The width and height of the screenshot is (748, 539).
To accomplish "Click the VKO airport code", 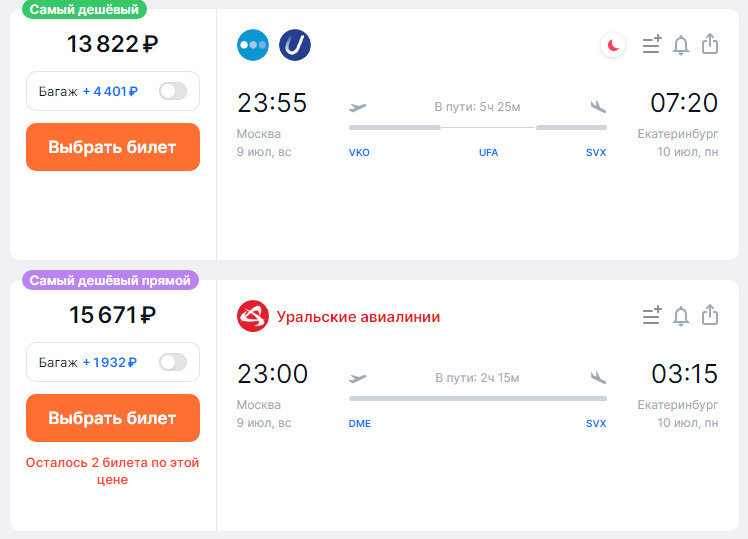I will click(359, 153).
